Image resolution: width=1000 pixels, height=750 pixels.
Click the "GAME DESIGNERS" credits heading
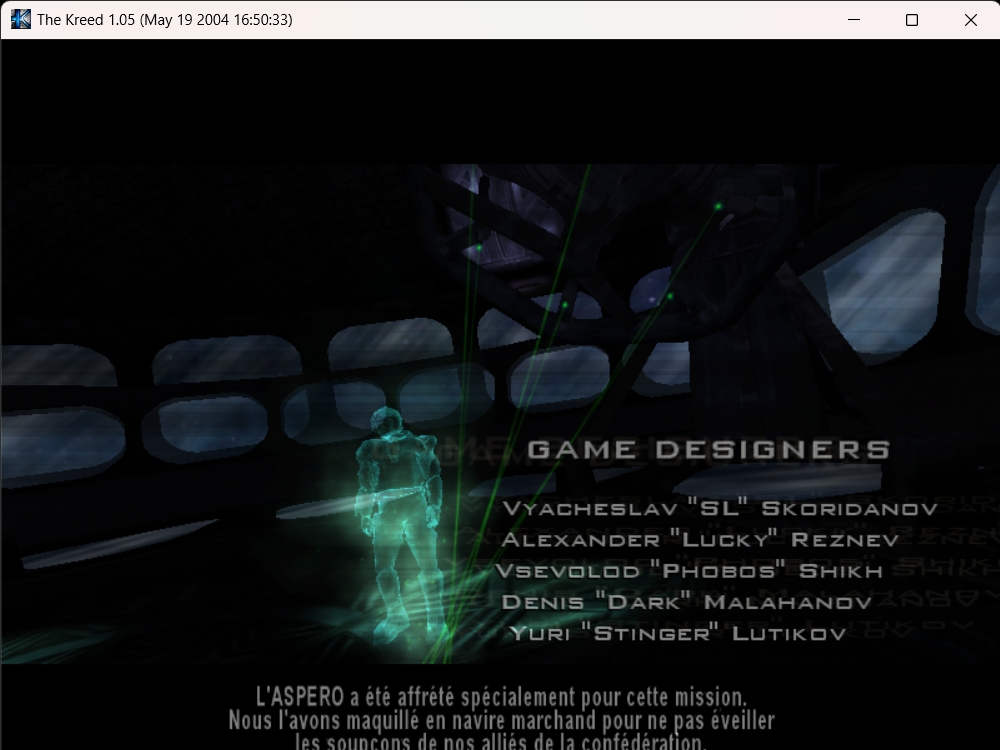709,450
